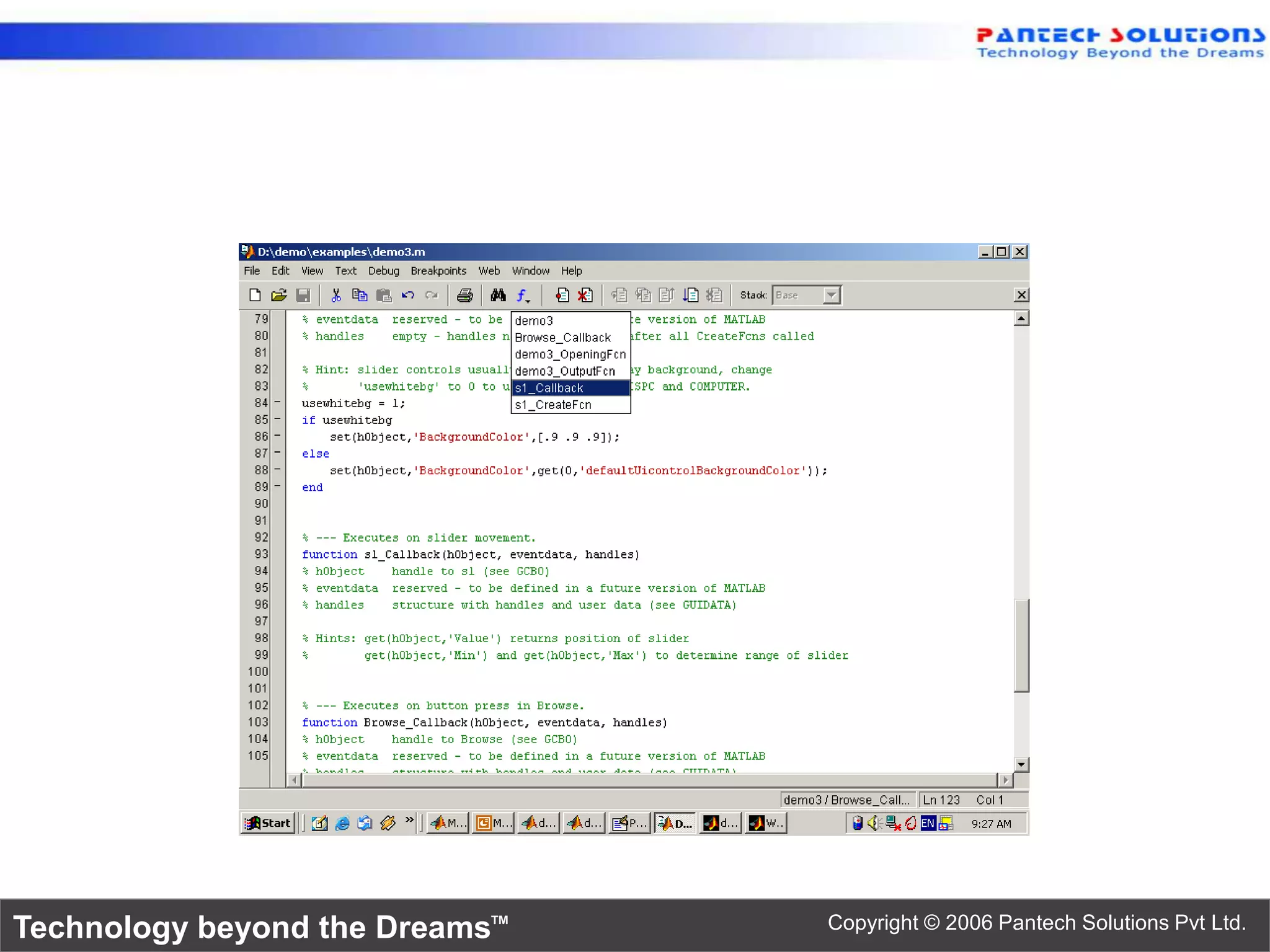Create a new M-file with toolbar icon
The width and height of the screenshot is (1270, 952).
coord(254,296)
